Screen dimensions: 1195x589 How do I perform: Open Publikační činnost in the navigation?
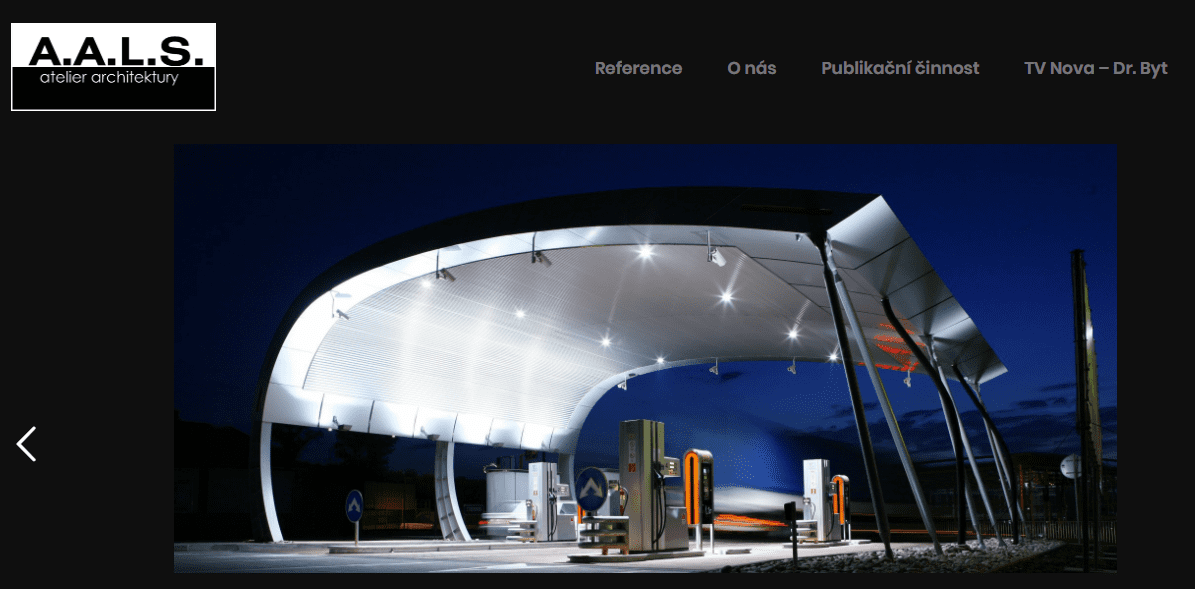[899, 68]
